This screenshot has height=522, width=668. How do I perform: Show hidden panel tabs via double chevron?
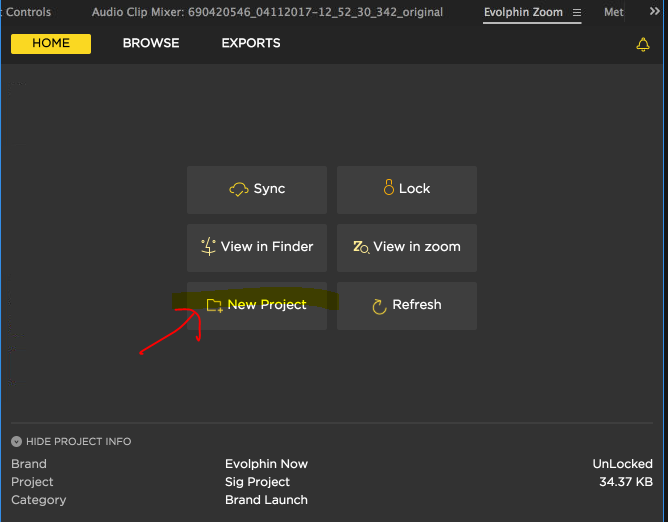[x=655, y=12]
